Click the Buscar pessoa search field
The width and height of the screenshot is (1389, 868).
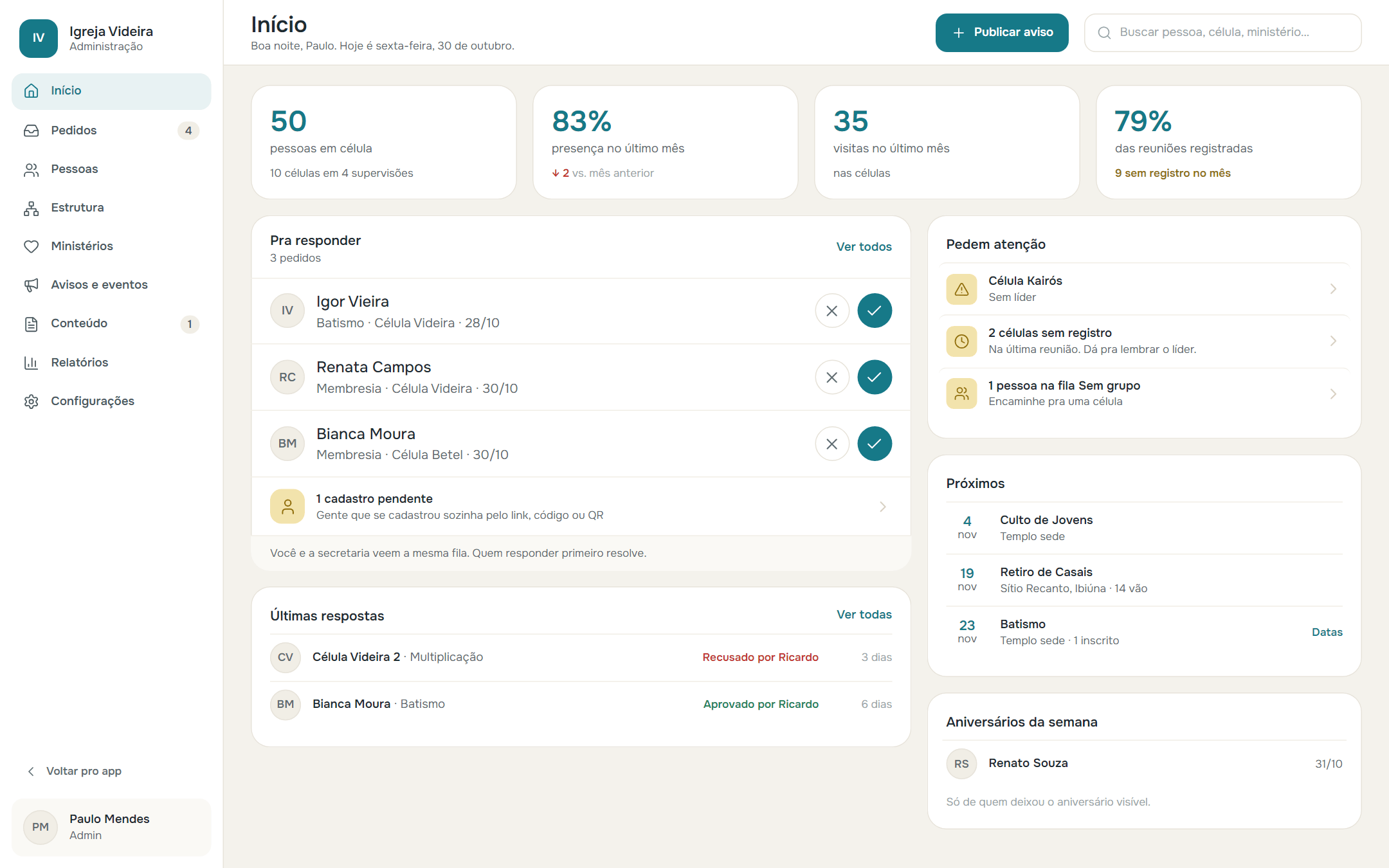coord(1222,33)
